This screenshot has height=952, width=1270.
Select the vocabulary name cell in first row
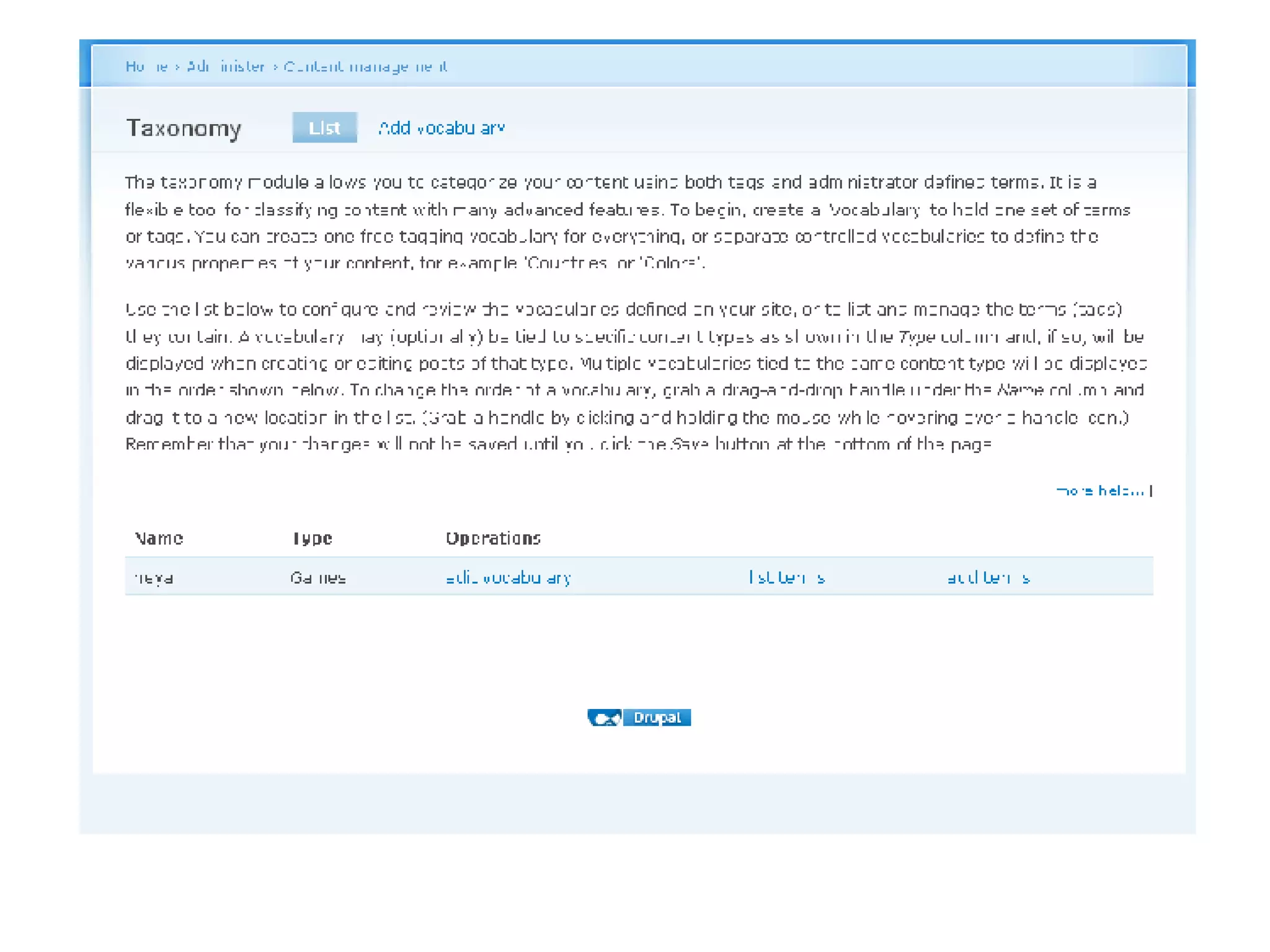click(154, 578)
